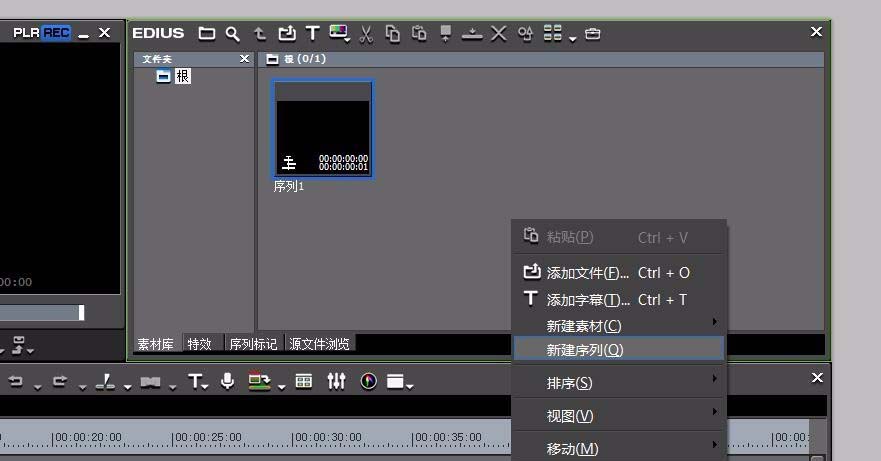
Task: Close the 文件夹 folder pane
Action: click(x=244, y=58)
